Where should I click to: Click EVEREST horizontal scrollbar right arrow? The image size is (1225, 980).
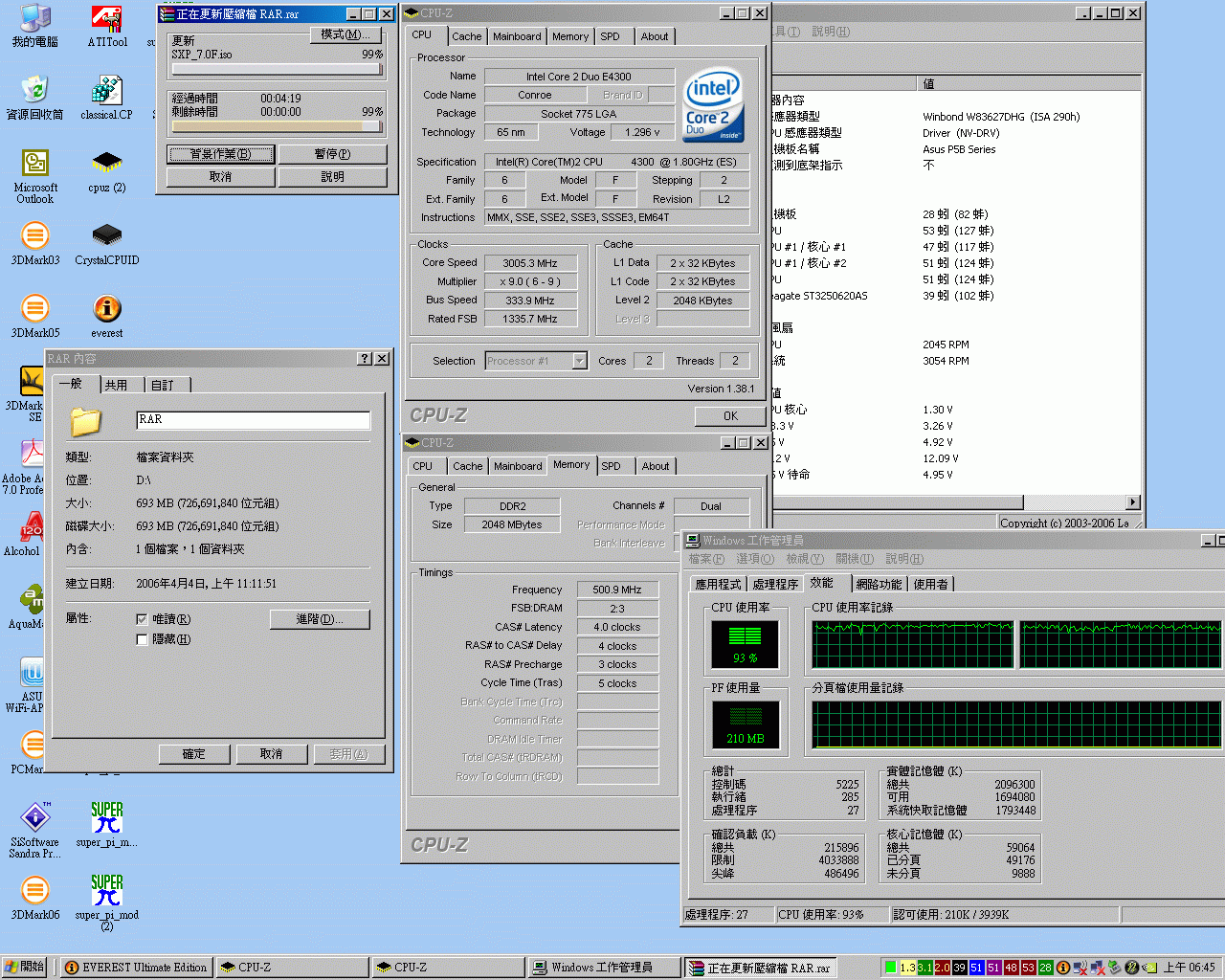[1133, 501]
